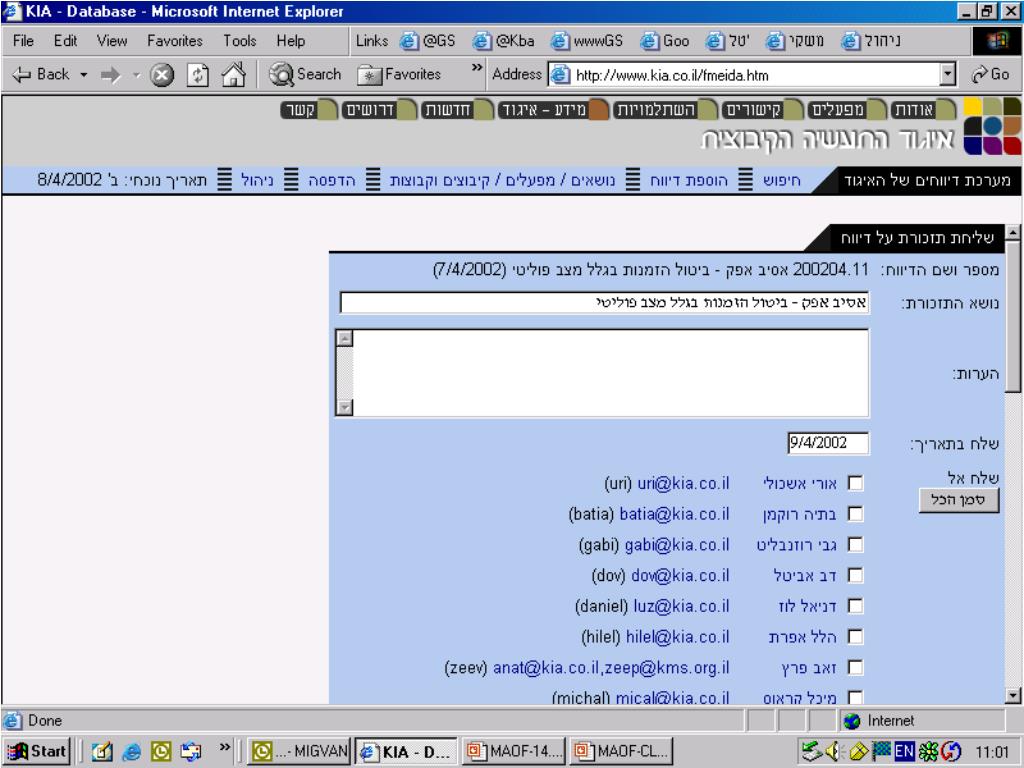Click the Forward arrow button
Screen dimensions: 1024x768
coord(110,75)
